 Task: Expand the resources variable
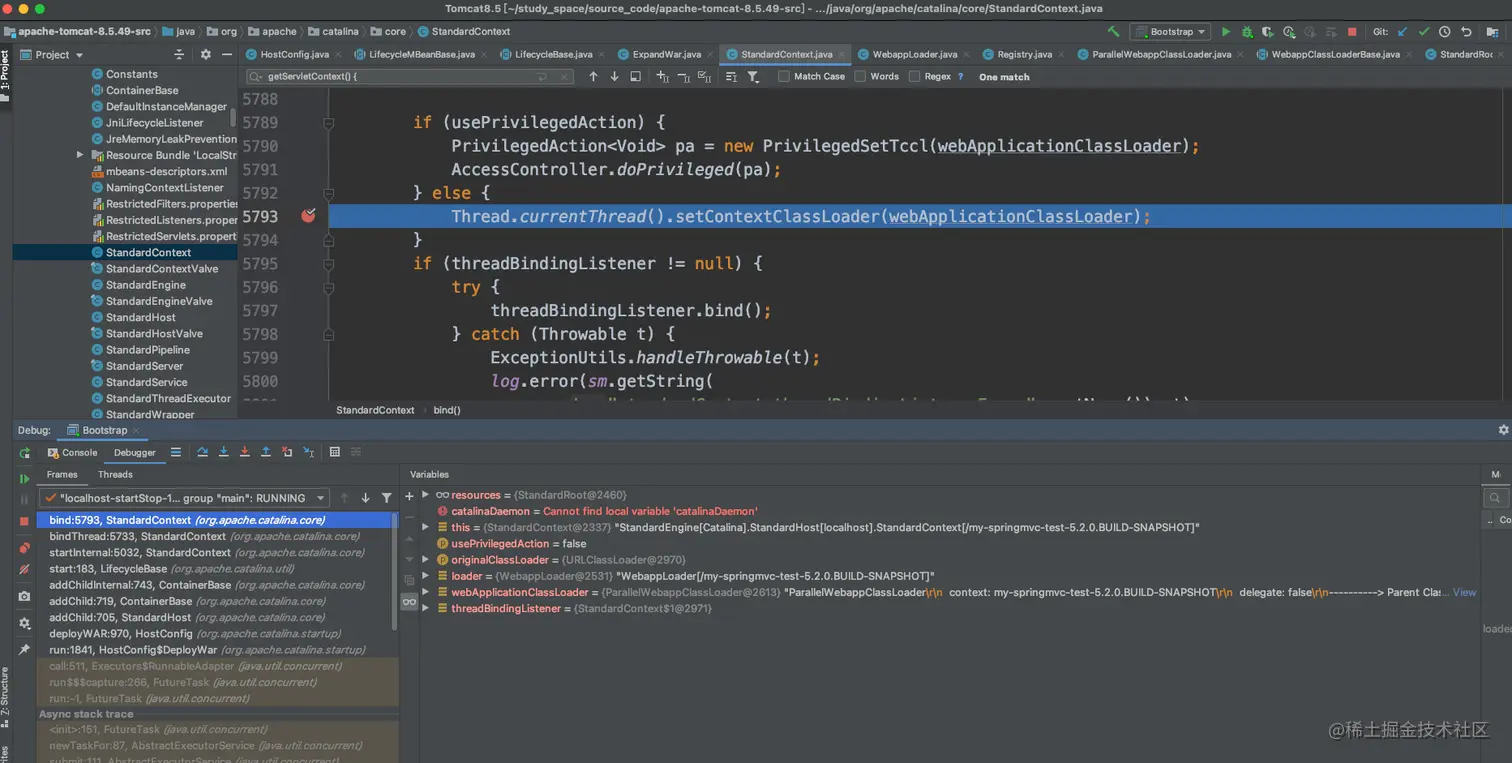tap(425, 494)
